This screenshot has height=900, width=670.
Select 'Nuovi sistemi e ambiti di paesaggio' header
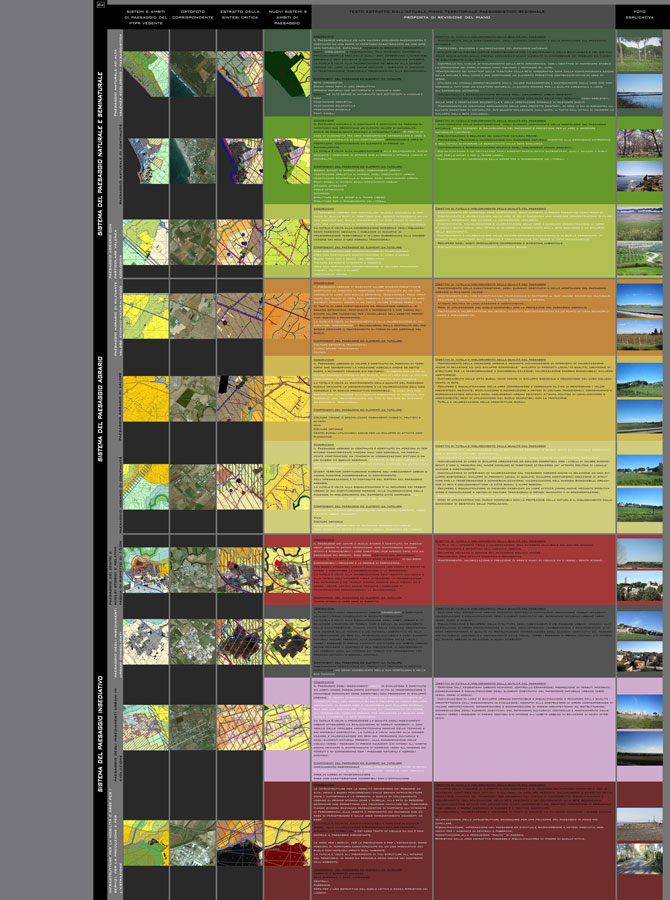click(x=287, y=16)
